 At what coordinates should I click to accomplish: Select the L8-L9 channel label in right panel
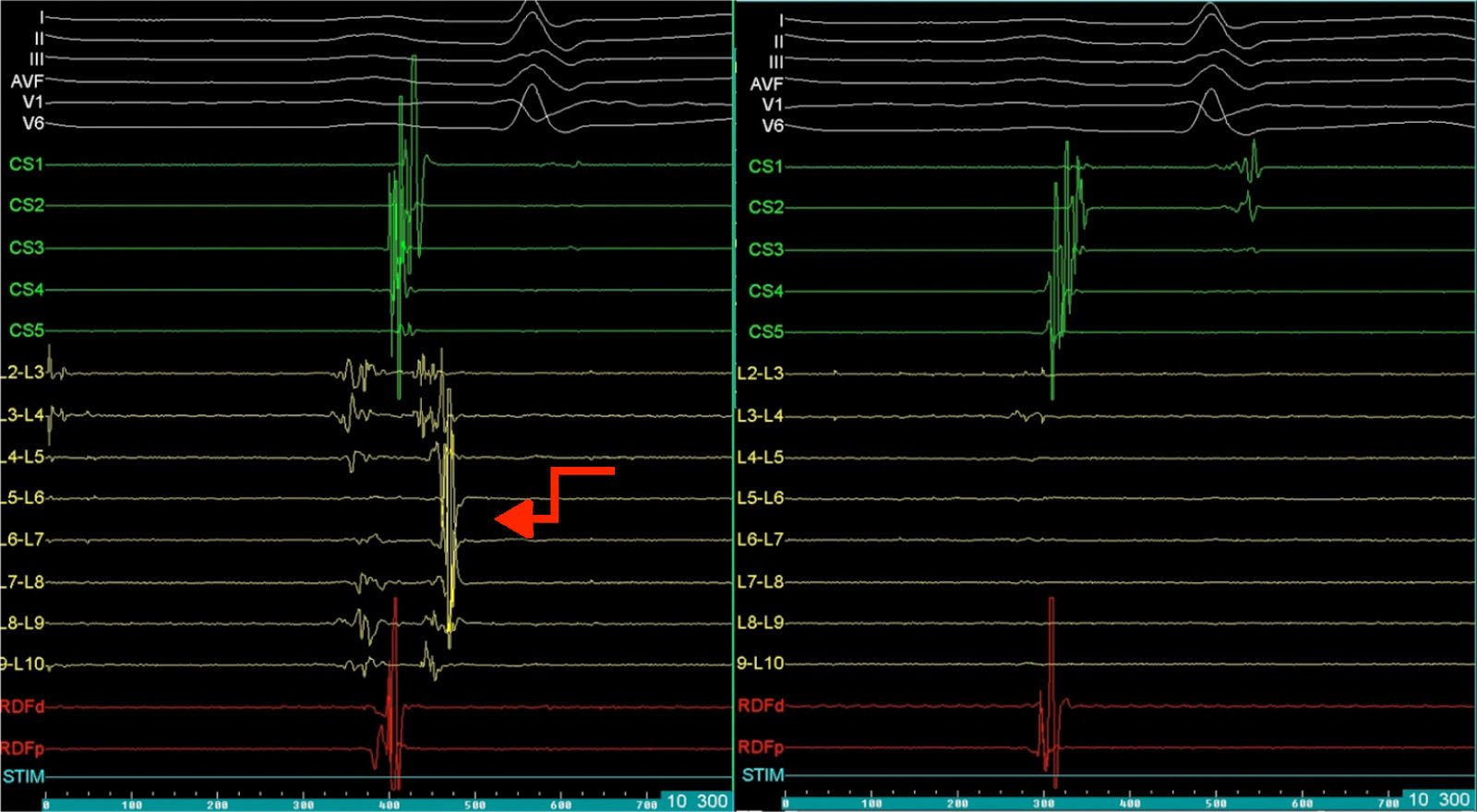[x=760, y=623]
